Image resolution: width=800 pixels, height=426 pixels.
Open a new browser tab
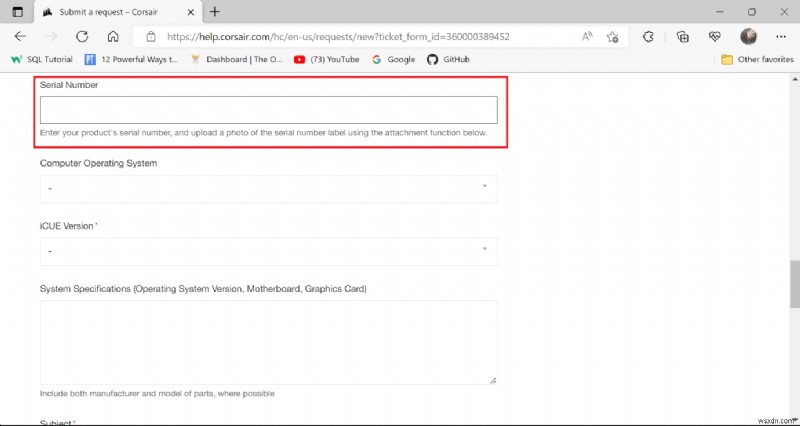(215, 12)
